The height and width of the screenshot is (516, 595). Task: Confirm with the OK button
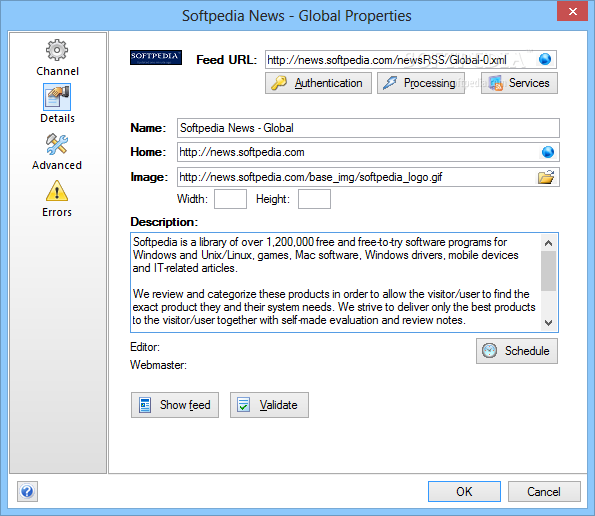click(464, 492)
